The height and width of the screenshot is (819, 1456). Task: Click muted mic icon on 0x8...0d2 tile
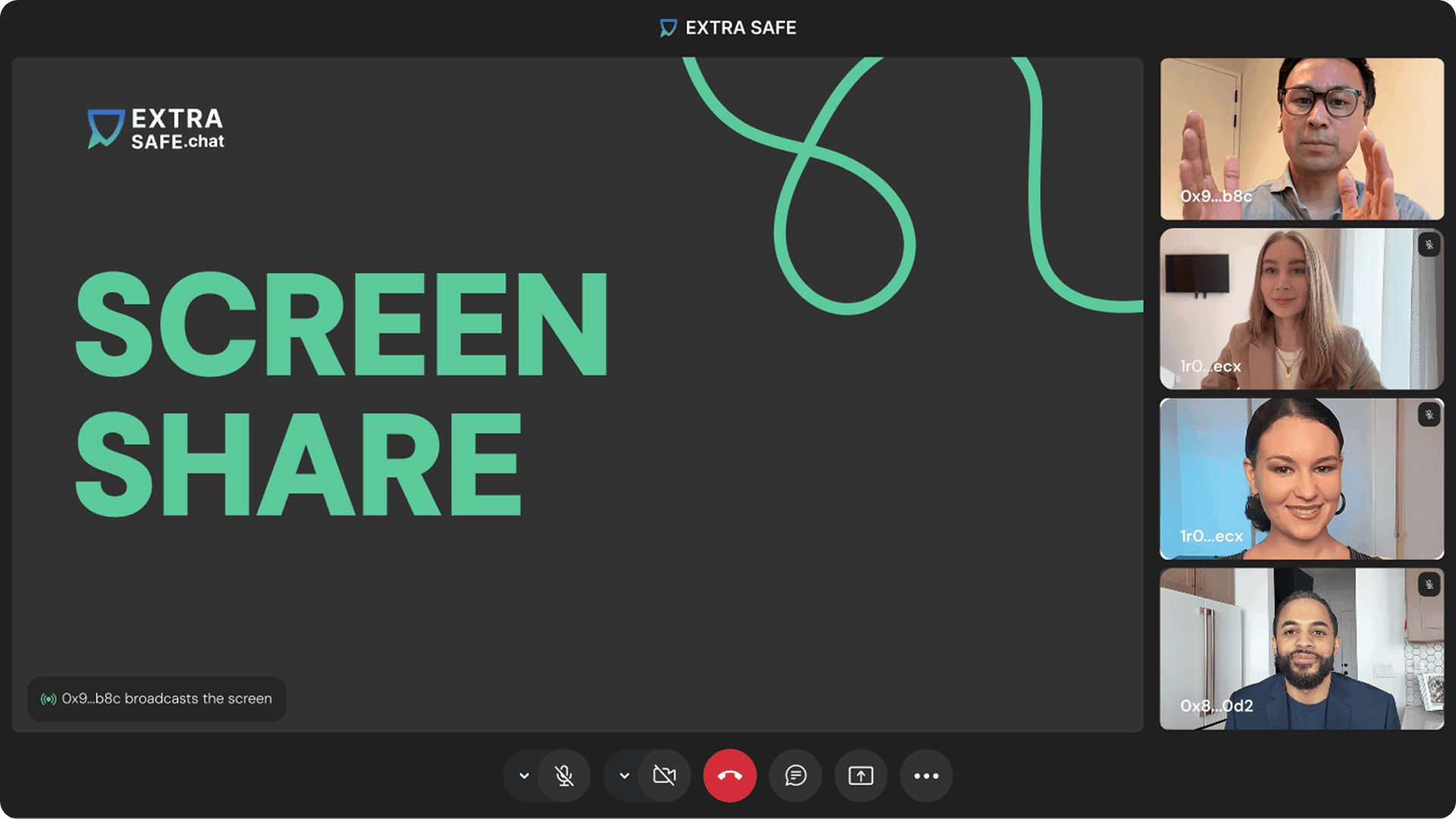pos(1429,585)
